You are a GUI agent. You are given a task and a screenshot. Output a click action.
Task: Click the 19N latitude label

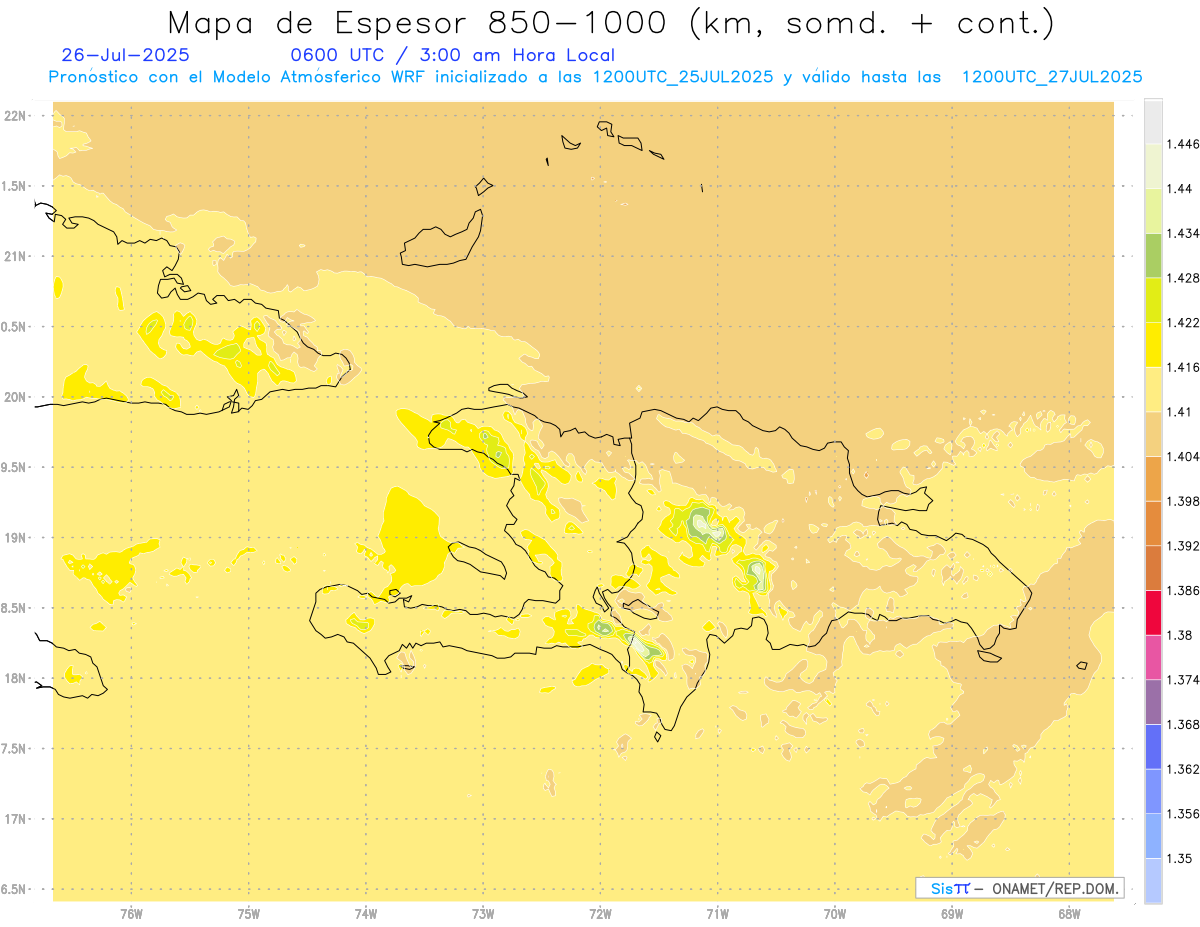(x=17, y=538)
